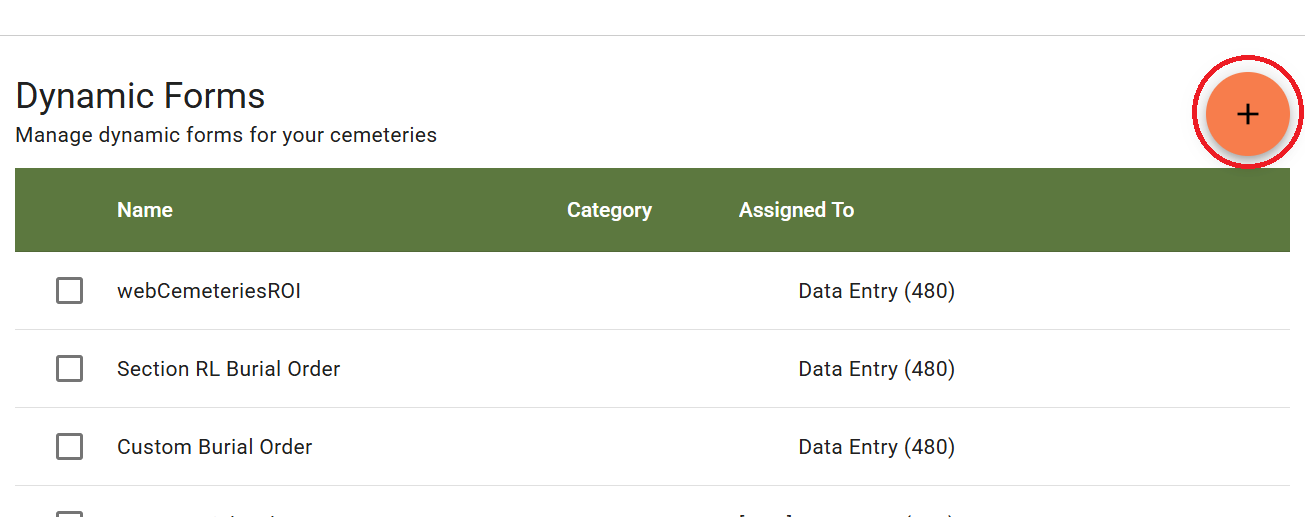The image size is (1305, 517).
Task: Sort by the Name column header
Action: tap(145, 210)
